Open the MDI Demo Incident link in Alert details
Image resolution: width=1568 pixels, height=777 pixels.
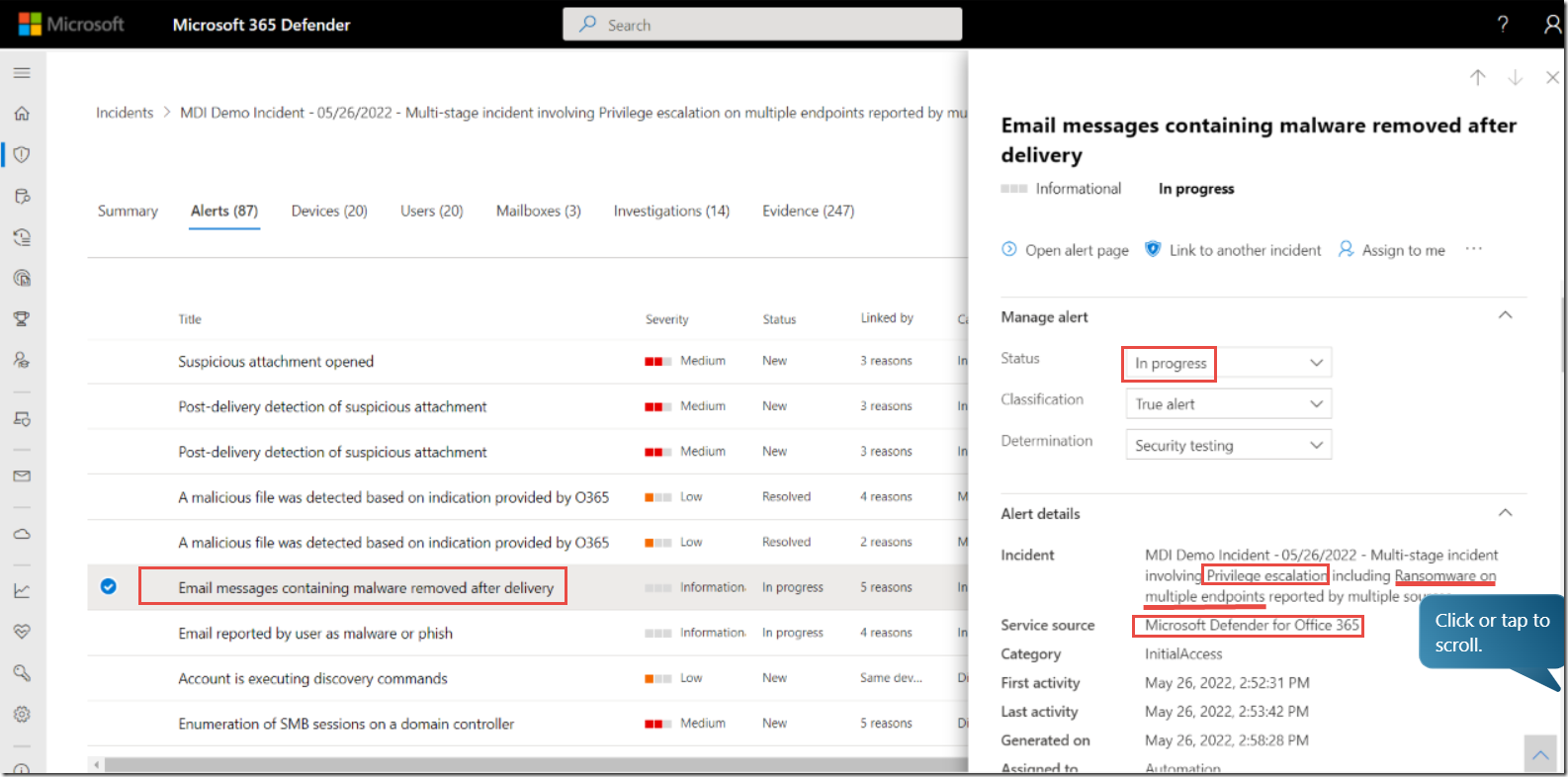point(1322,575)
